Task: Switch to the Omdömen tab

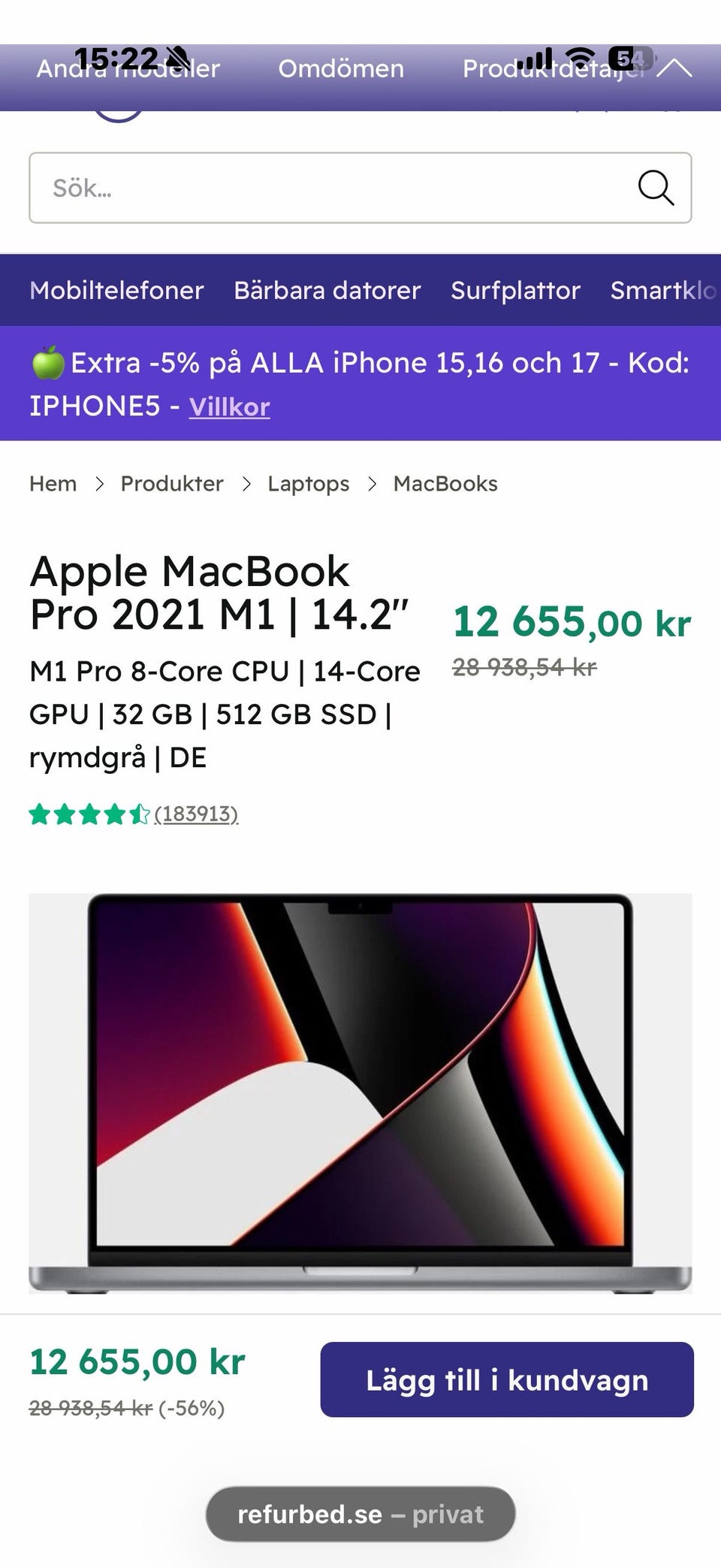Action: pos(341,69)
